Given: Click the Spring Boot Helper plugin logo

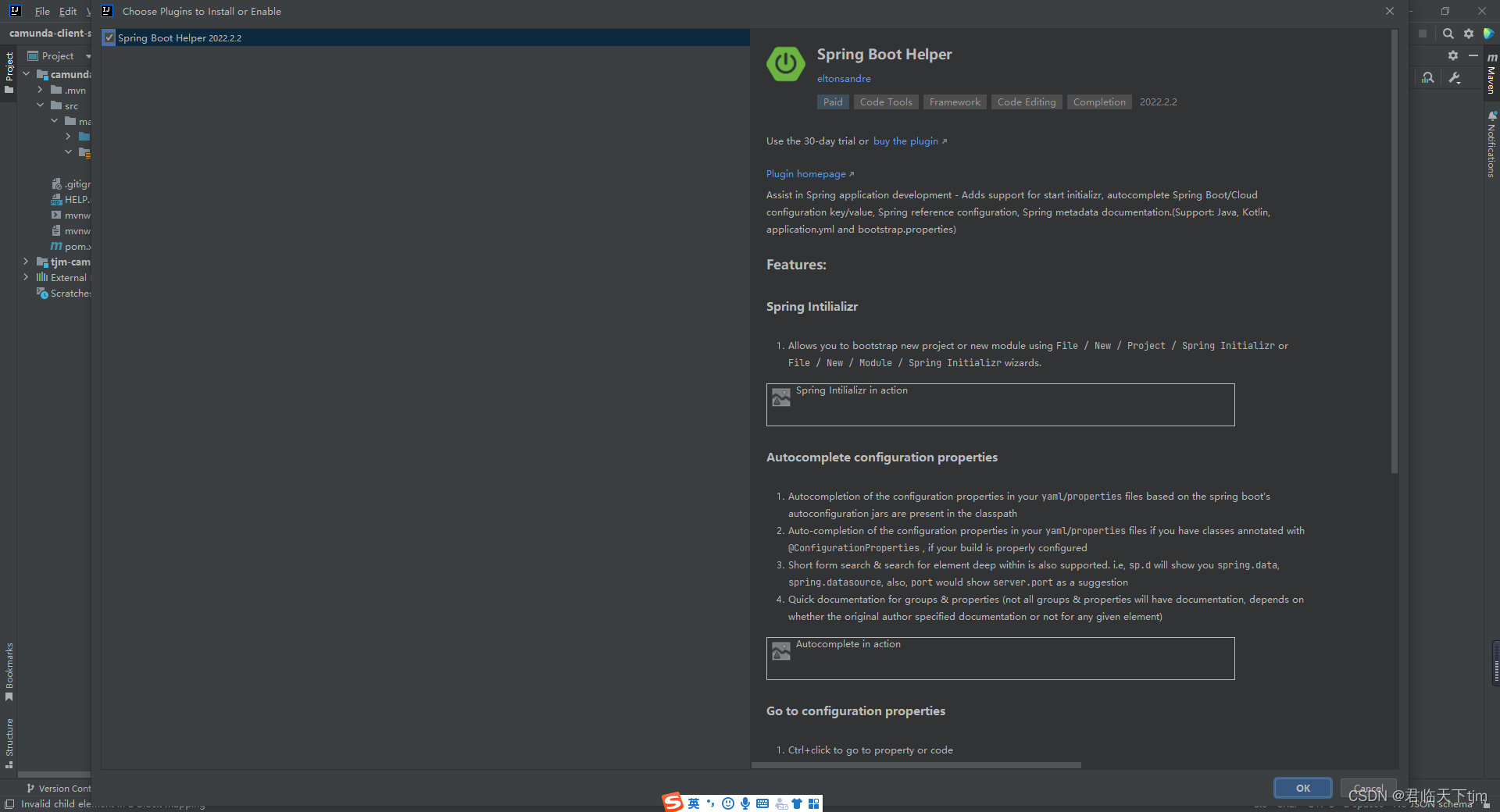Looking at the screenshot, I should pyautogui.click(x=785, y=64).
